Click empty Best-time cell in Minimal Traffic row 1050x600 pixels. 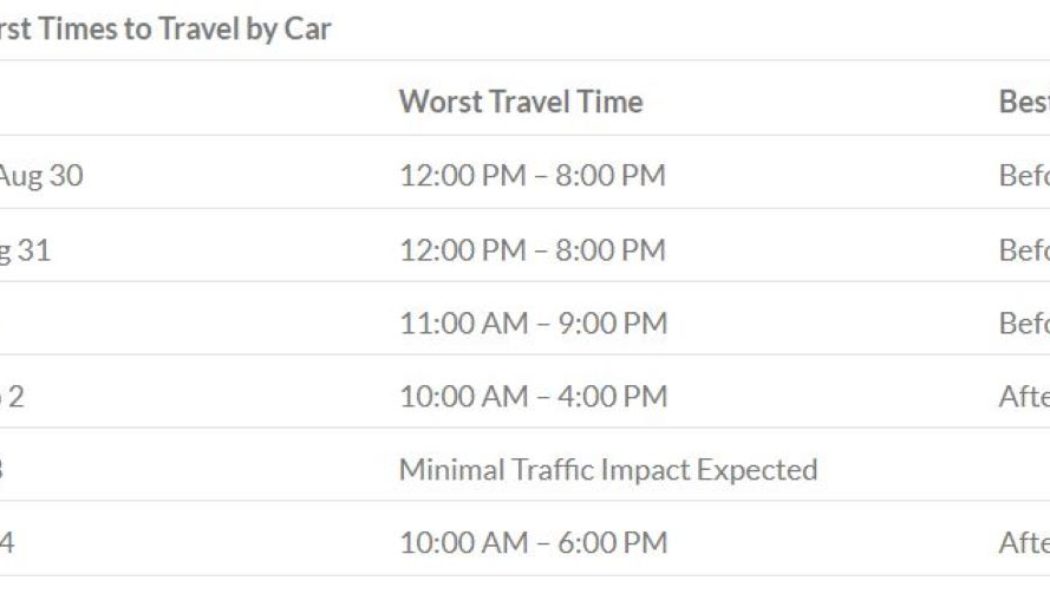(x=1020, y=469)
